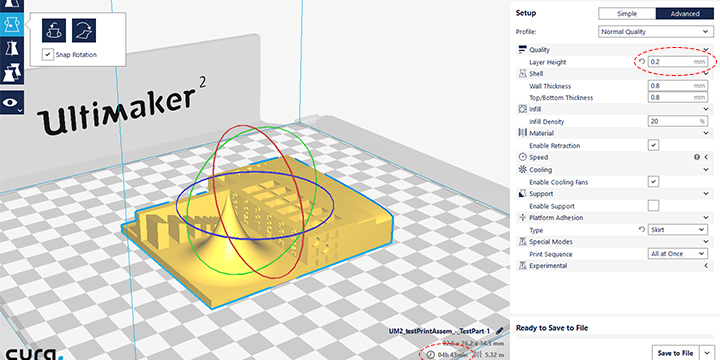This screenshot has width=720, height=360.
Task: Reset the Layer Height value with undo arrow
Action: (642, 62)
